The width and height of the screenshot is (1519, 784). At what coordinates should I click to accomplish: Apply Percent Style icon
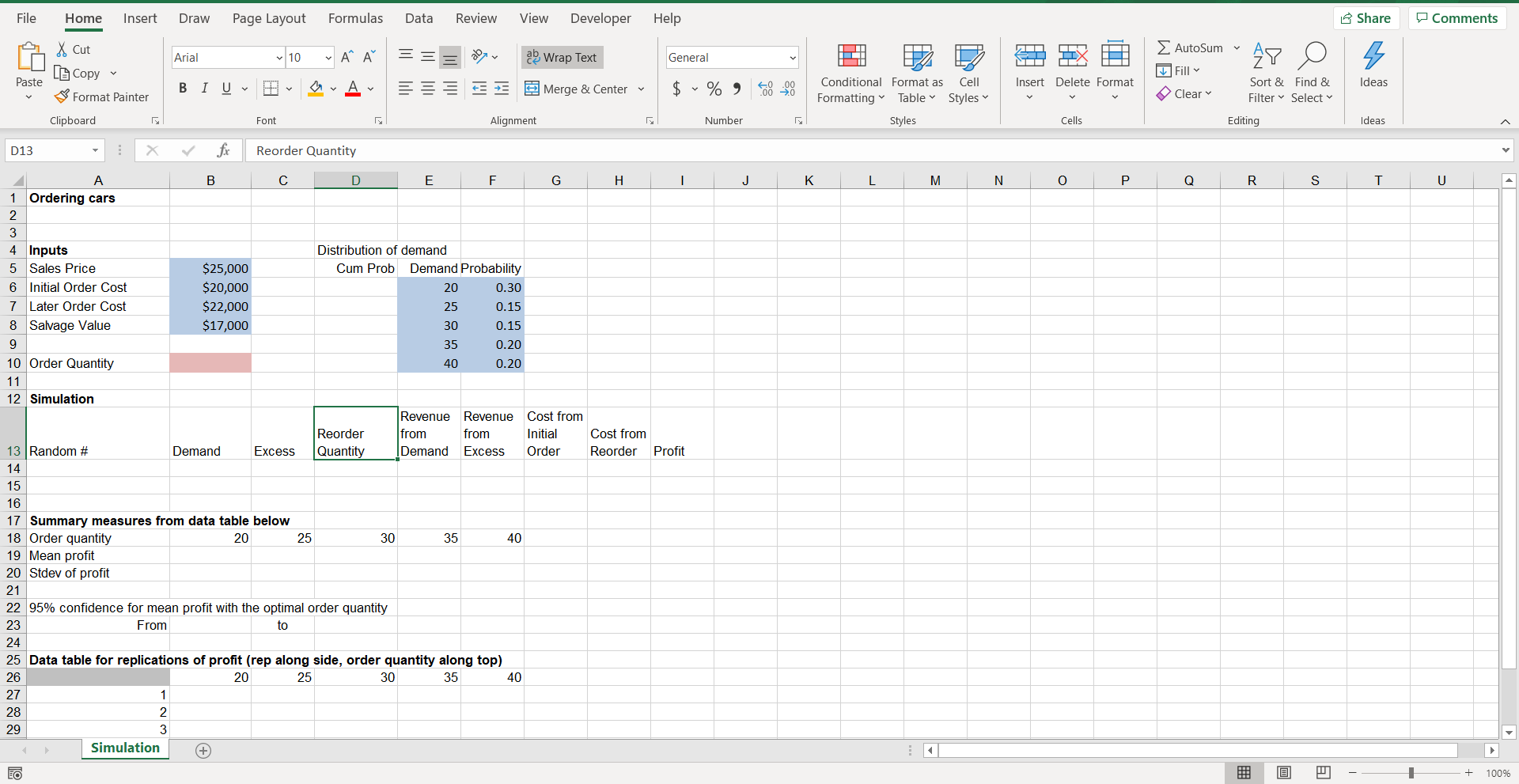(714, 89)
